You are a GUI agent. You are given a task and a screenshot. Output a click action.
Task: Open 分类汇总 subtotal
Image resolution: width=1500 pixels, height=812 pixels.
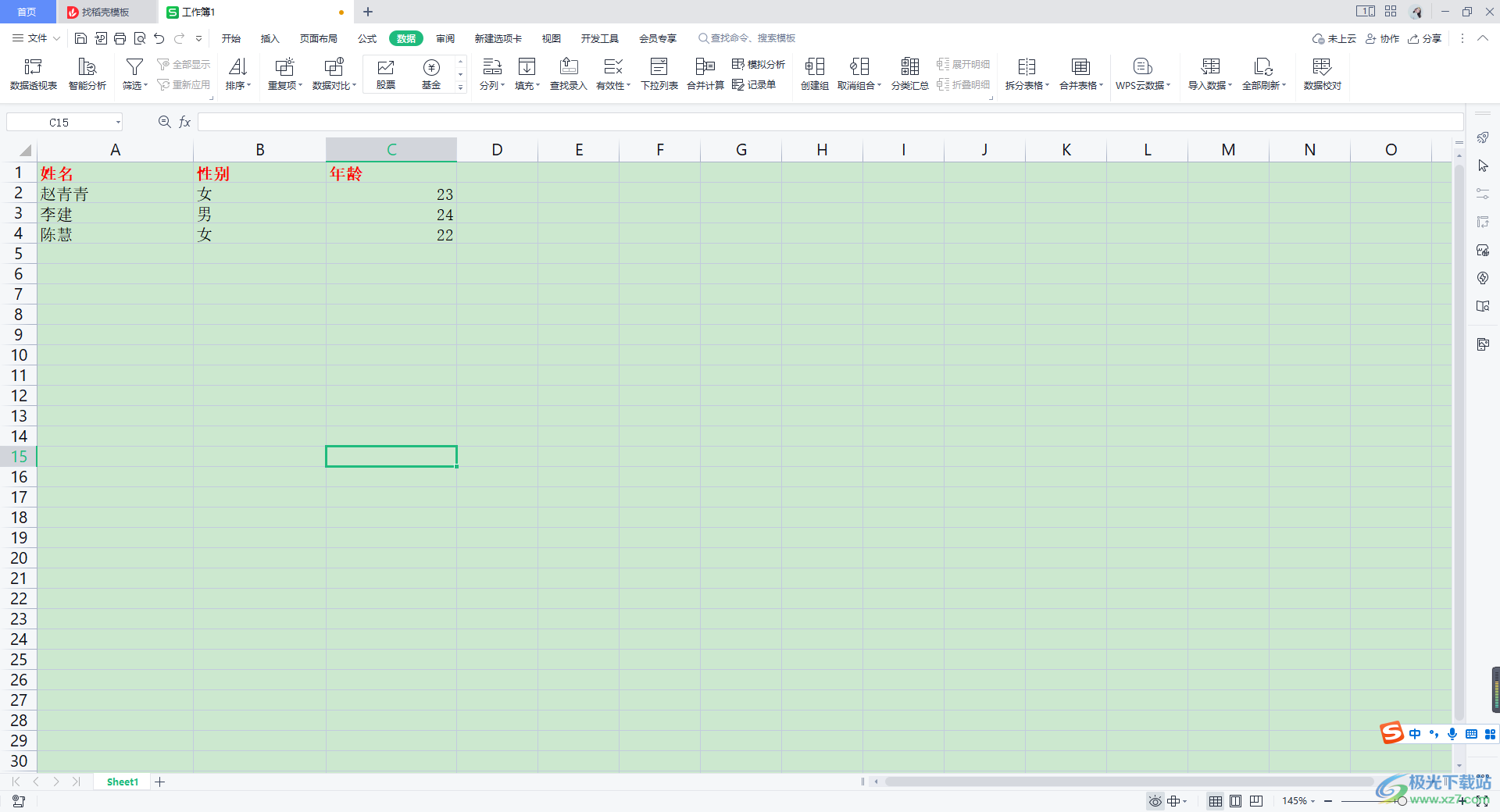point(910,74)
